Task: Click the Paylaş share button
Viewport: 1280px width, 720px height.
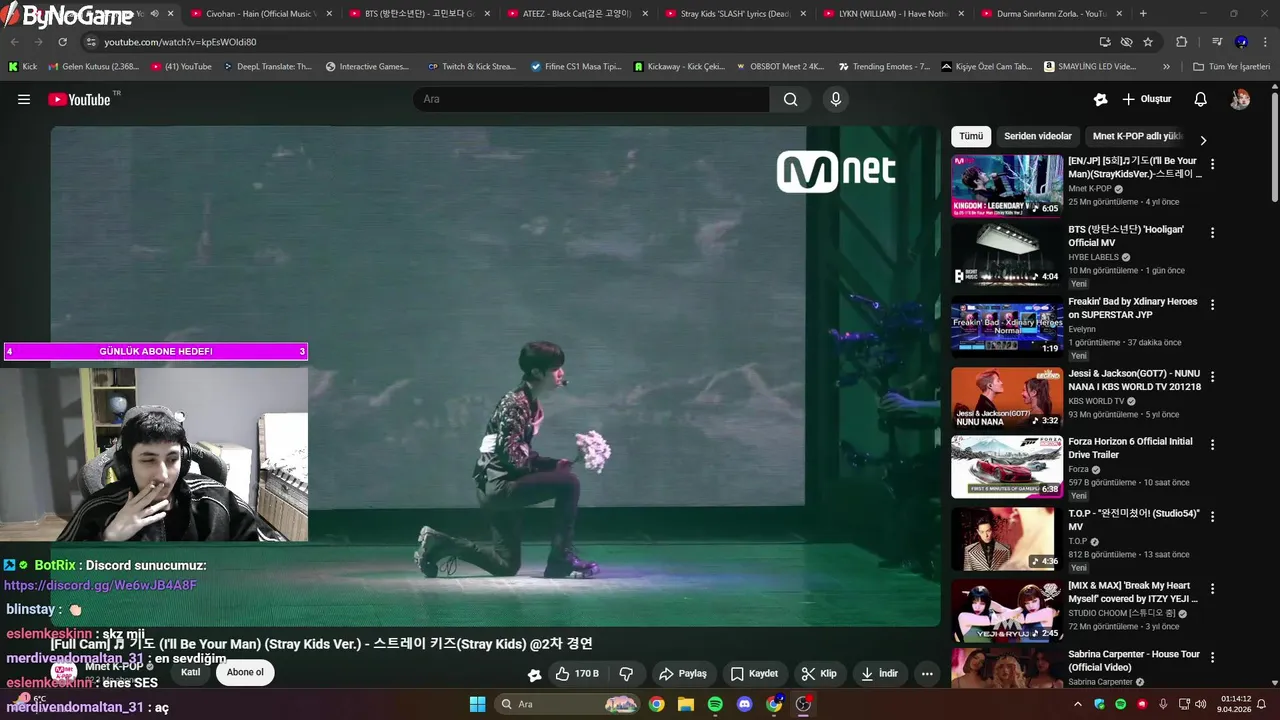Action: click(x=684, y=674)
